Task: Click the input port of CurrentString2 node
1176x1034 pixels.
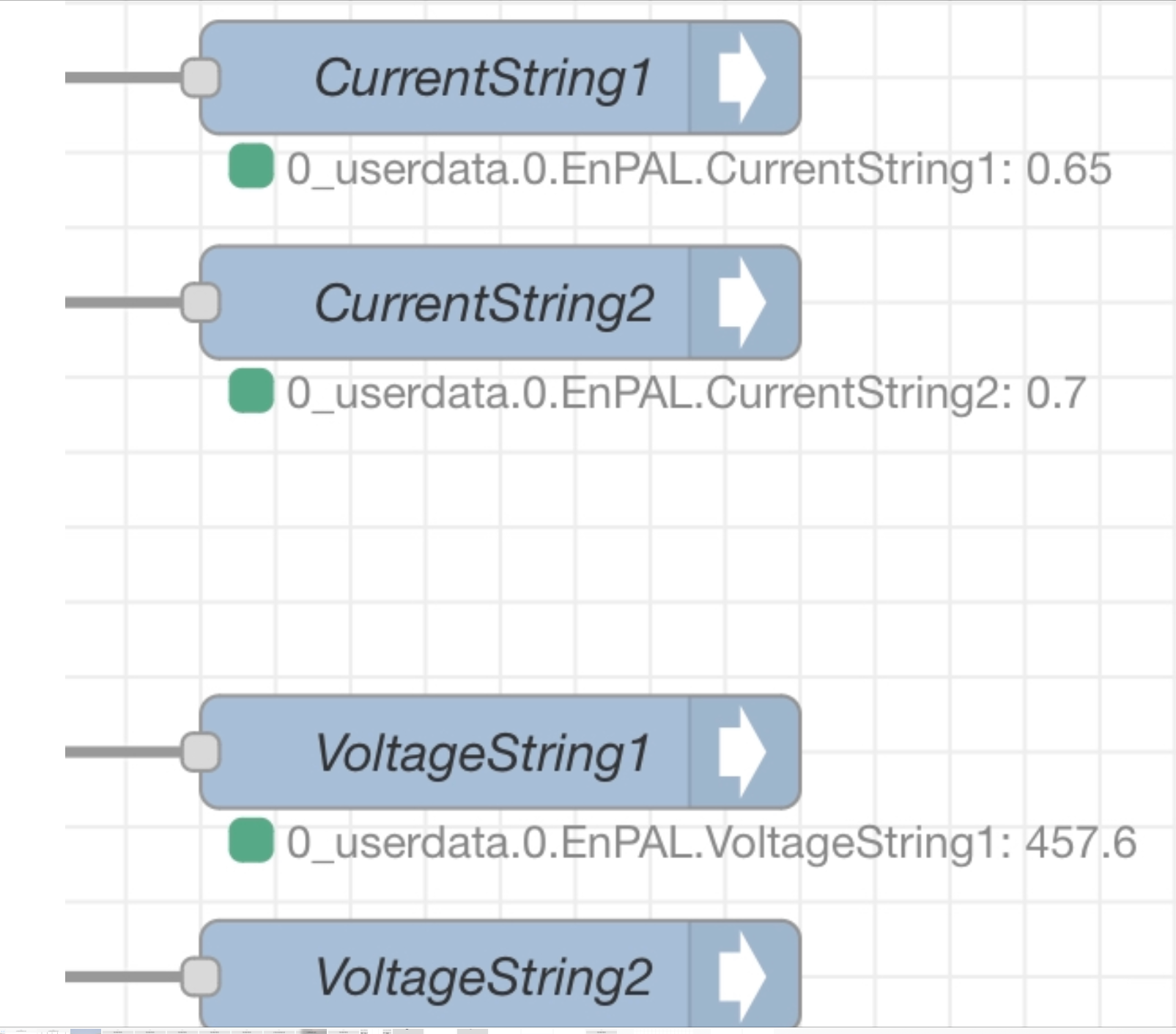Action: pos(201,303)
